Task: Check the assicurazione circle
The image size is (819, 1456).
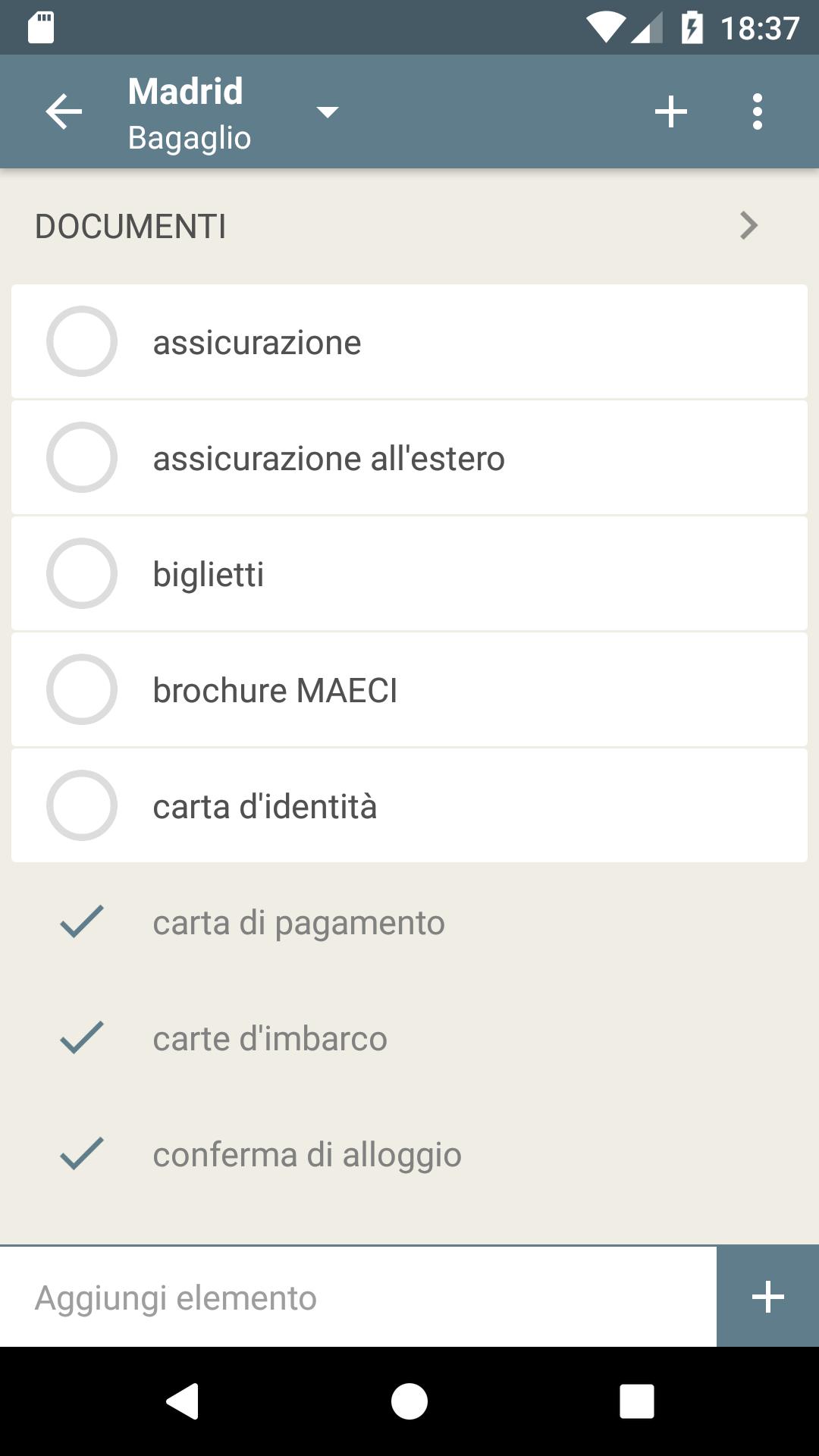Action: pos(82,341)
